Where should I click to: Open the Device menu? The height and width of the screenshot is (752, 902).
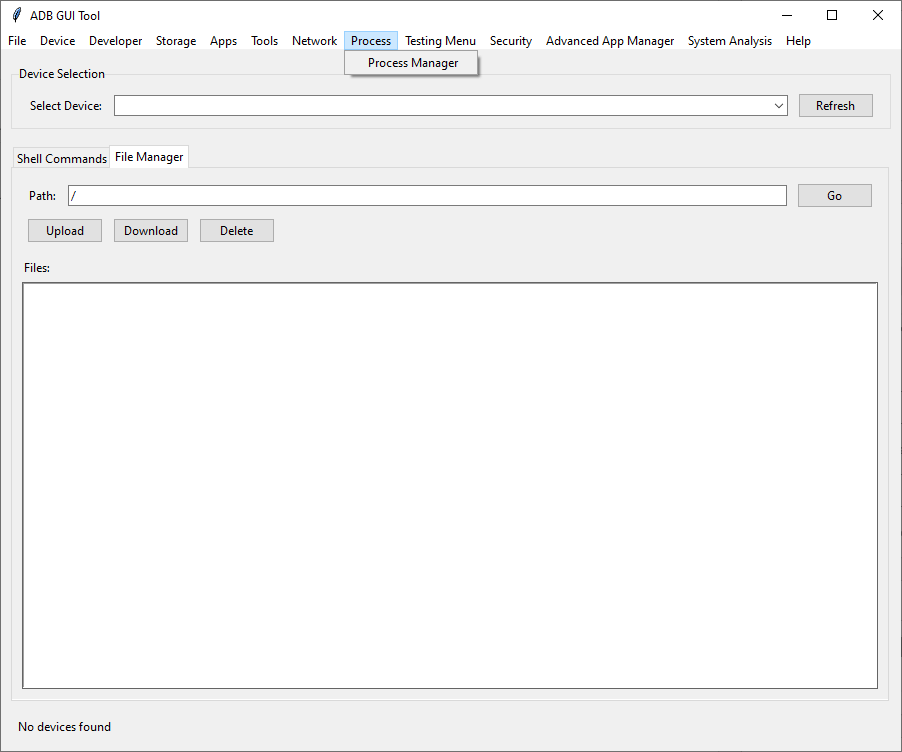click(57, 41)
